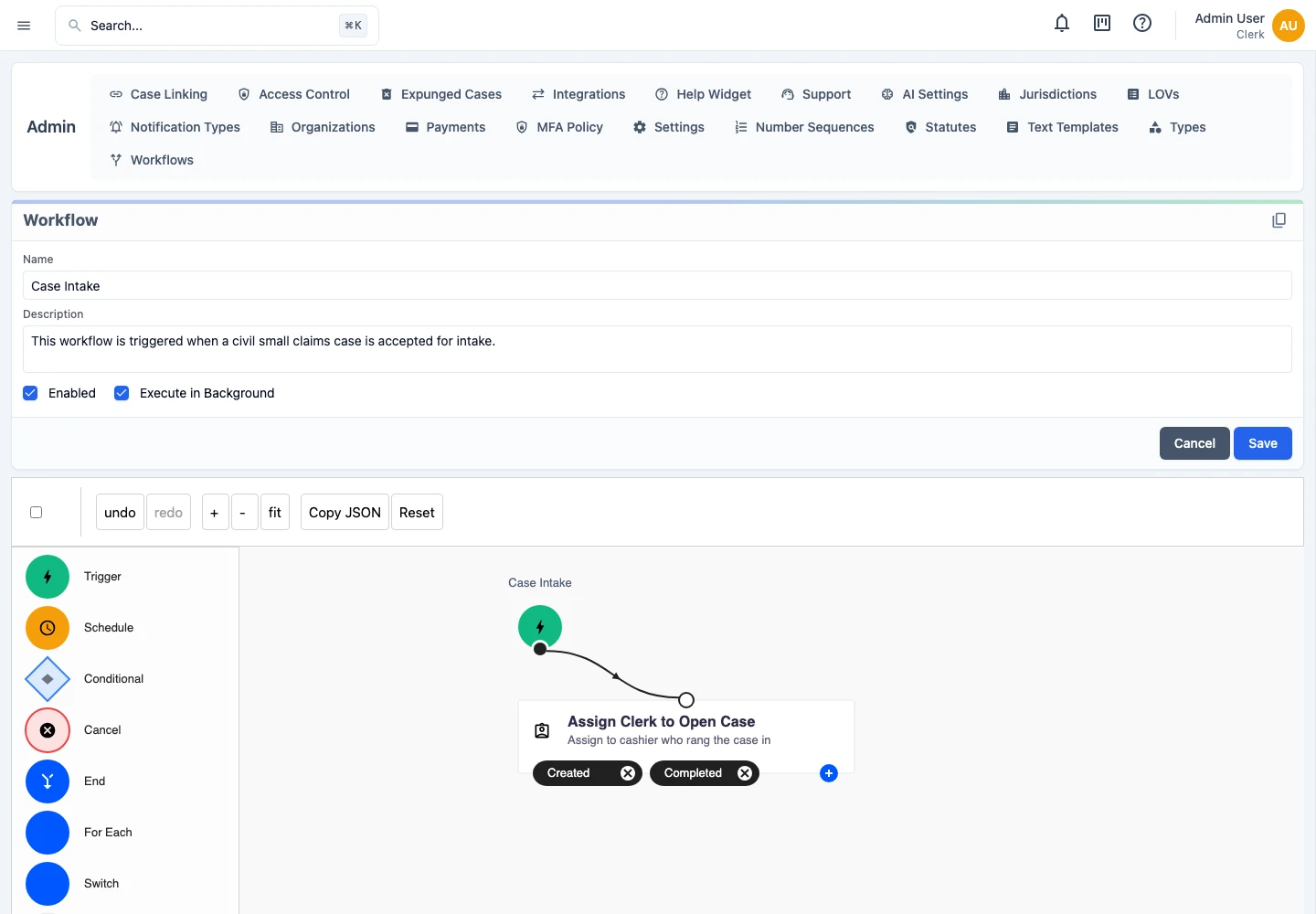
Task: Zoom in with the plus button
Action: pos(215,513)
